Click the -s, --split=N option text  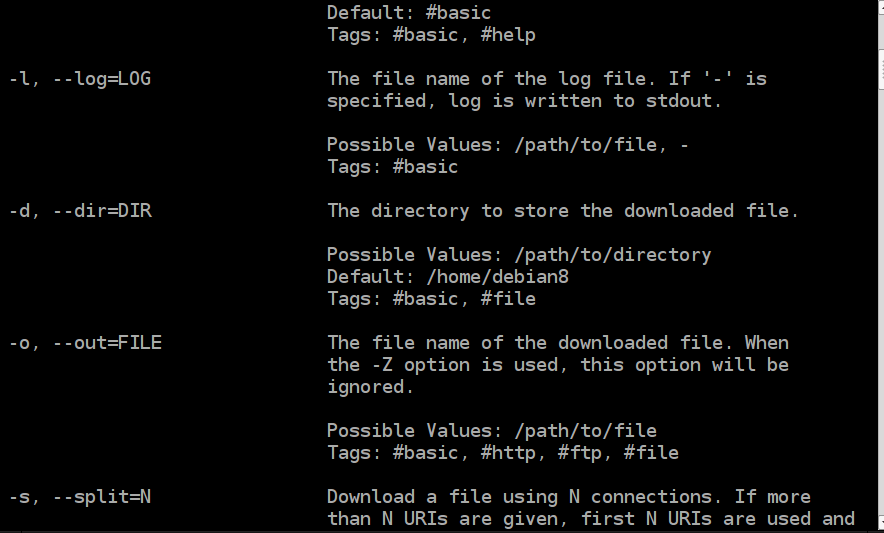(x=79, y=497)
